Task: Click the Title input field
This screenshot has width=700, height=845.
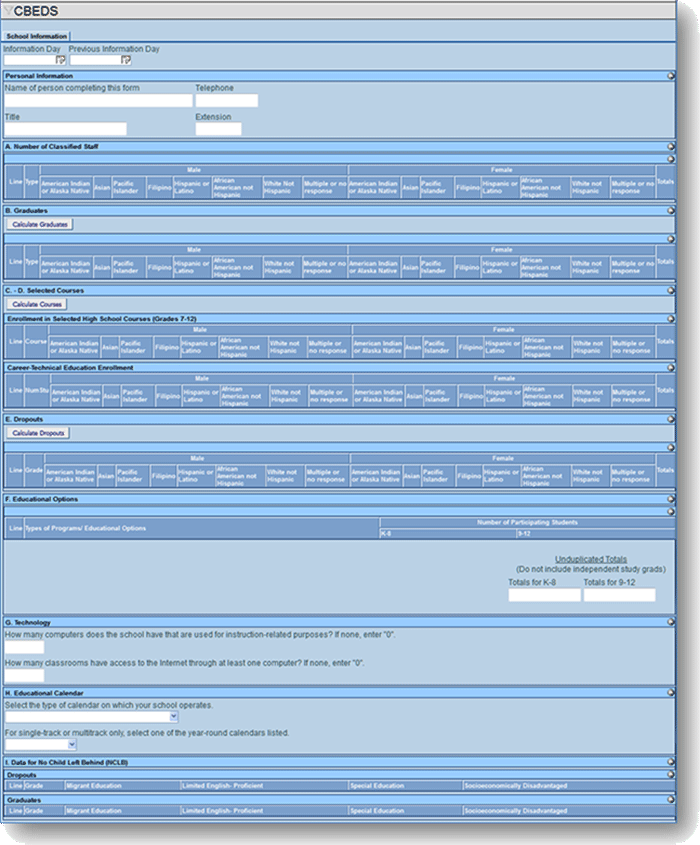Action: (66, 129)
